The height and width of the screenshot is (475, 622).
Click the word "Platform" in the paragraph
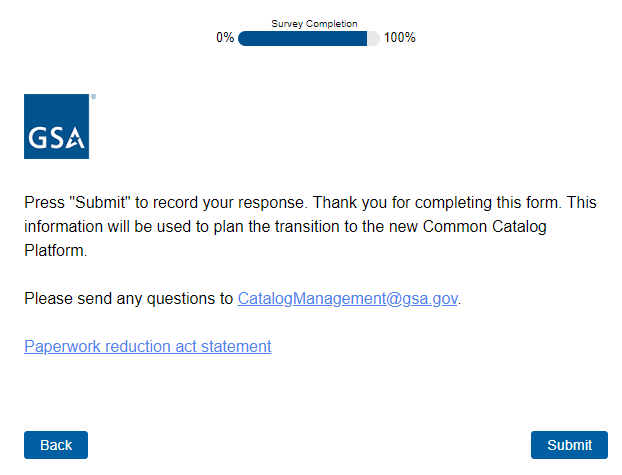pos(54,250)
